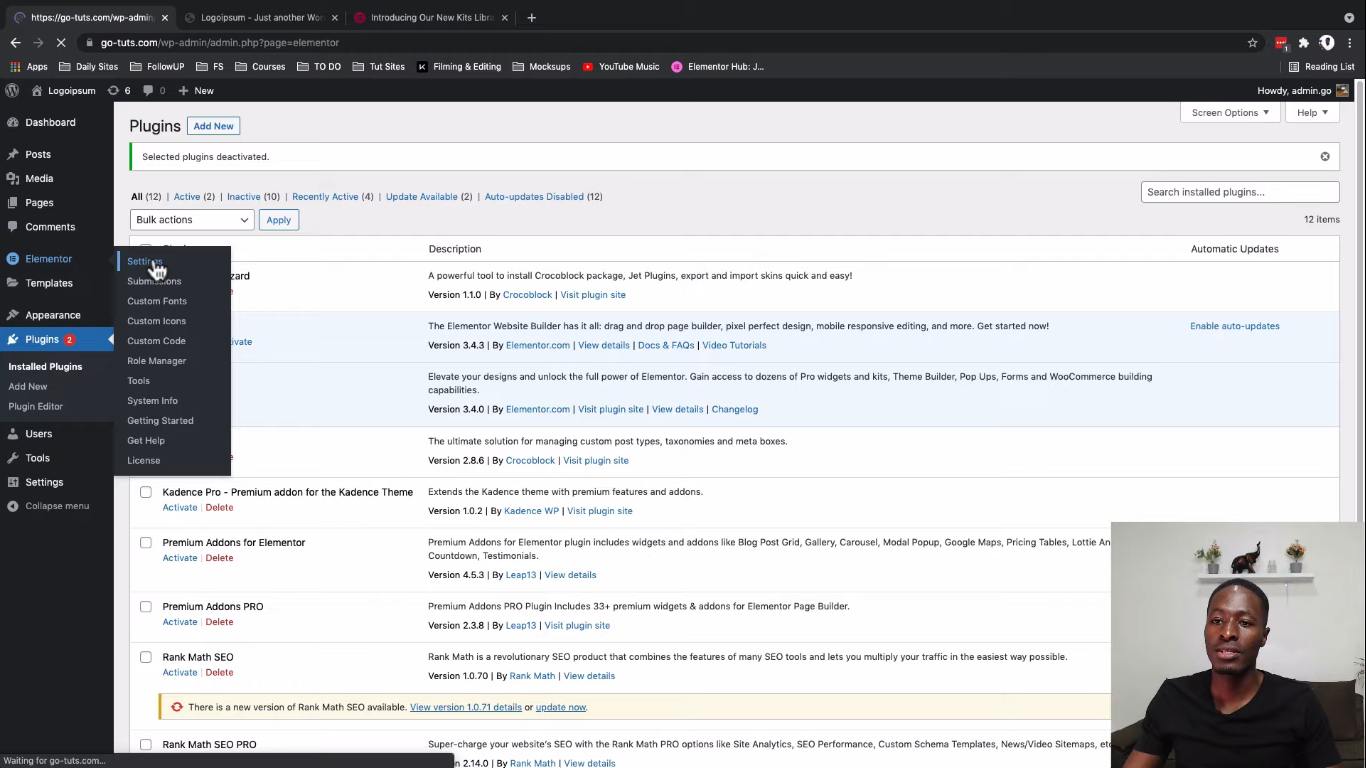Viewport: 1366px width, 768px height.
Task: Click the Appearance paintbrush icon in the sidebar
Action: tap(13, 315)
